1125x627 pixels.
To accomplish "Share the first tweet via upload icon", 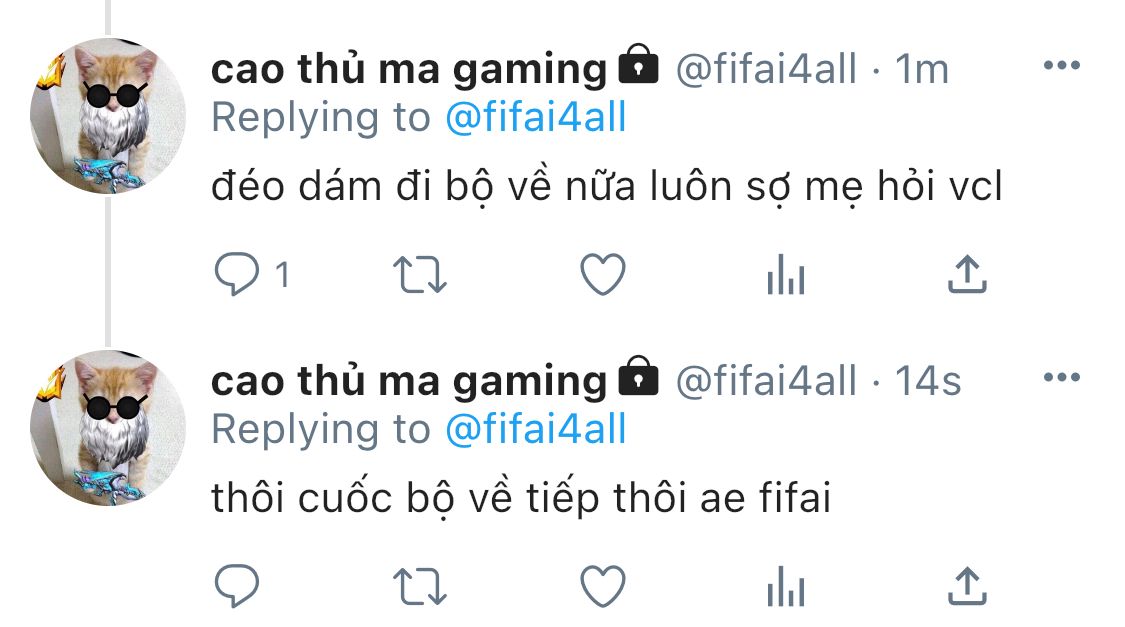I will pyautogui.click(x=967, y=274).
